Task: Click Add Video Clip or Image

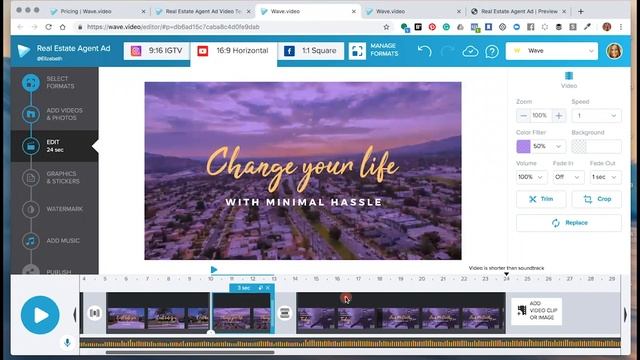Action: coord(536,311)
